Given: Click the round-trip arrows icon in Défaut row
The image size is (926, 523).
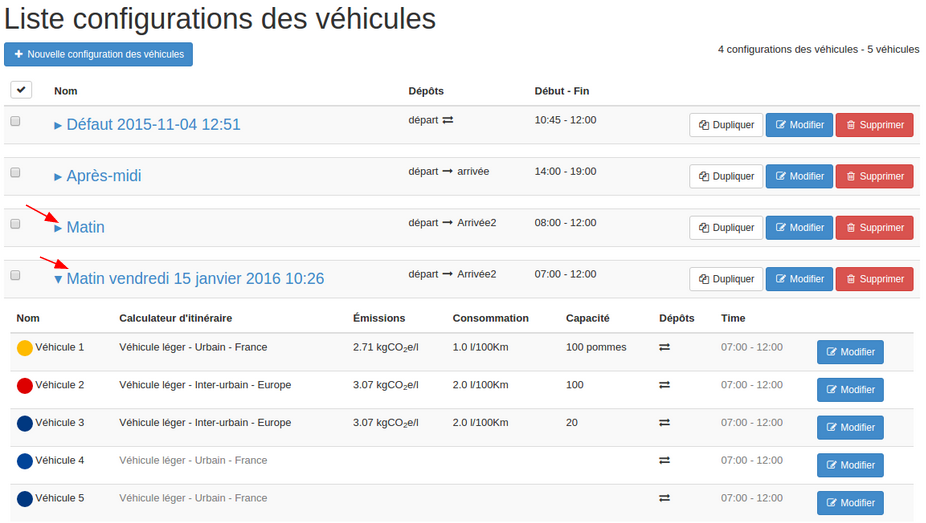Looking at the screenshot, I should click(x=448, y=120).
